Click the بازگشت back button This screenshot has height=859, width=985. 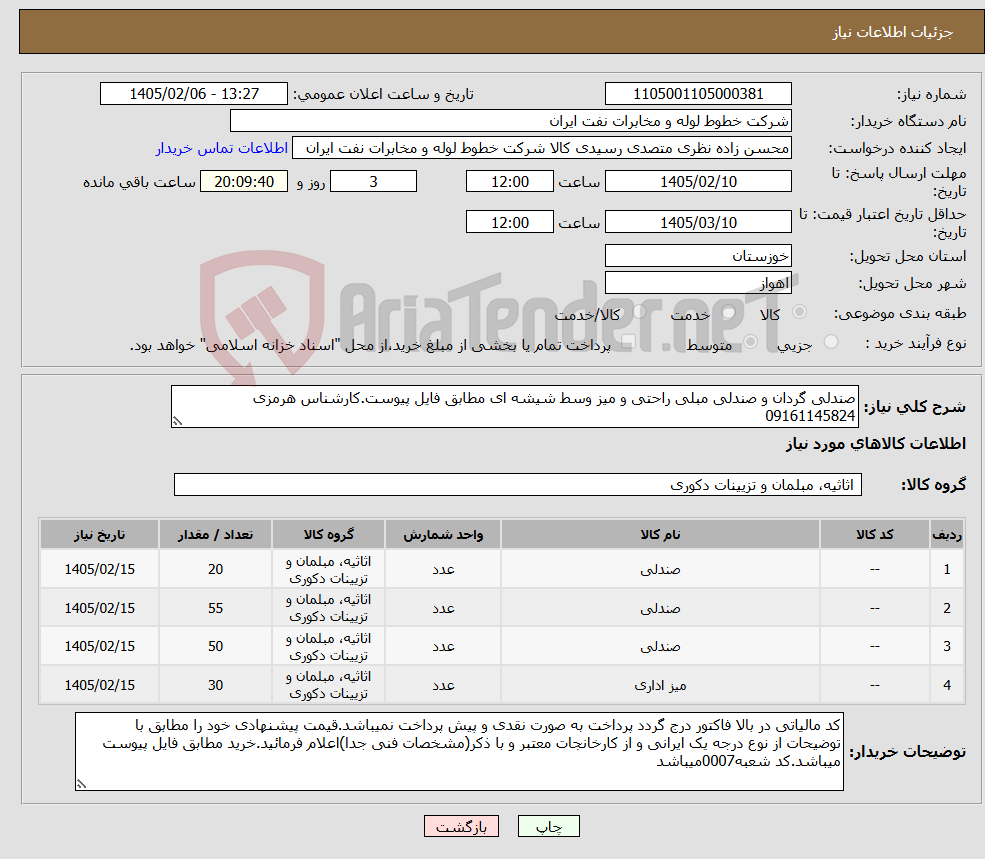(x=461, y=826)
